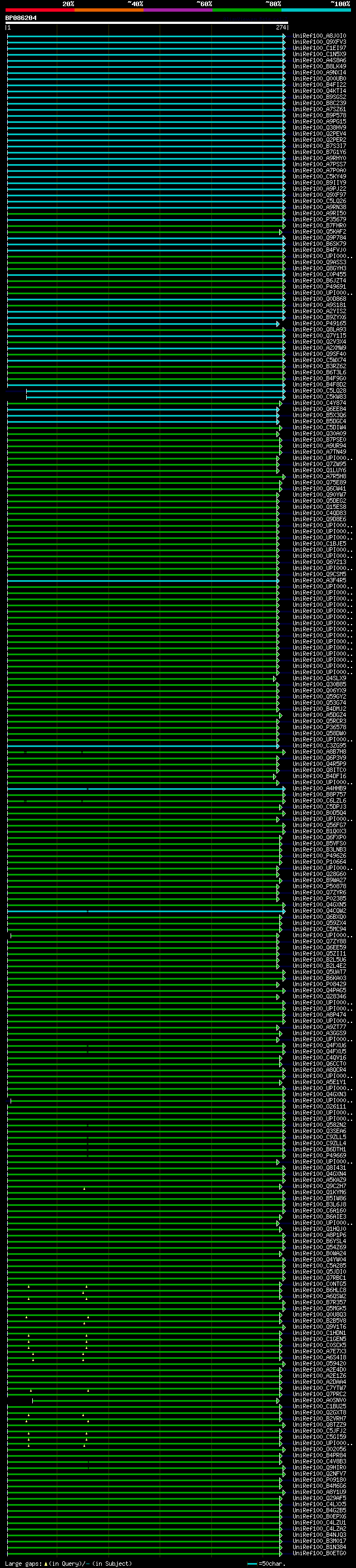Select the UniRef100_A8P474 label
This screenshot has height=1568, width=356.
coord(319,1015)
